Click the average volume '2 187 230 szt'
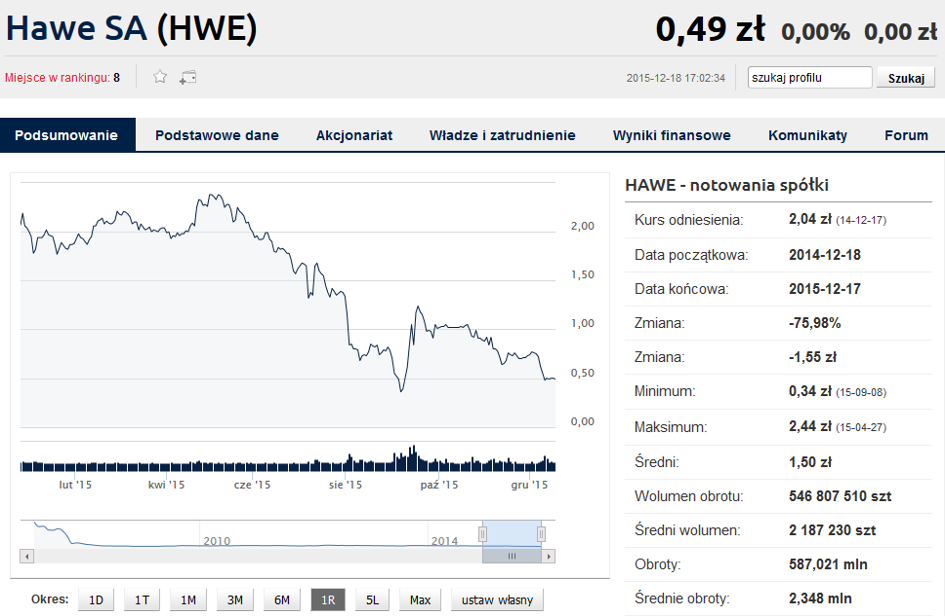945x616 pixels. click(x=832, y=530)
